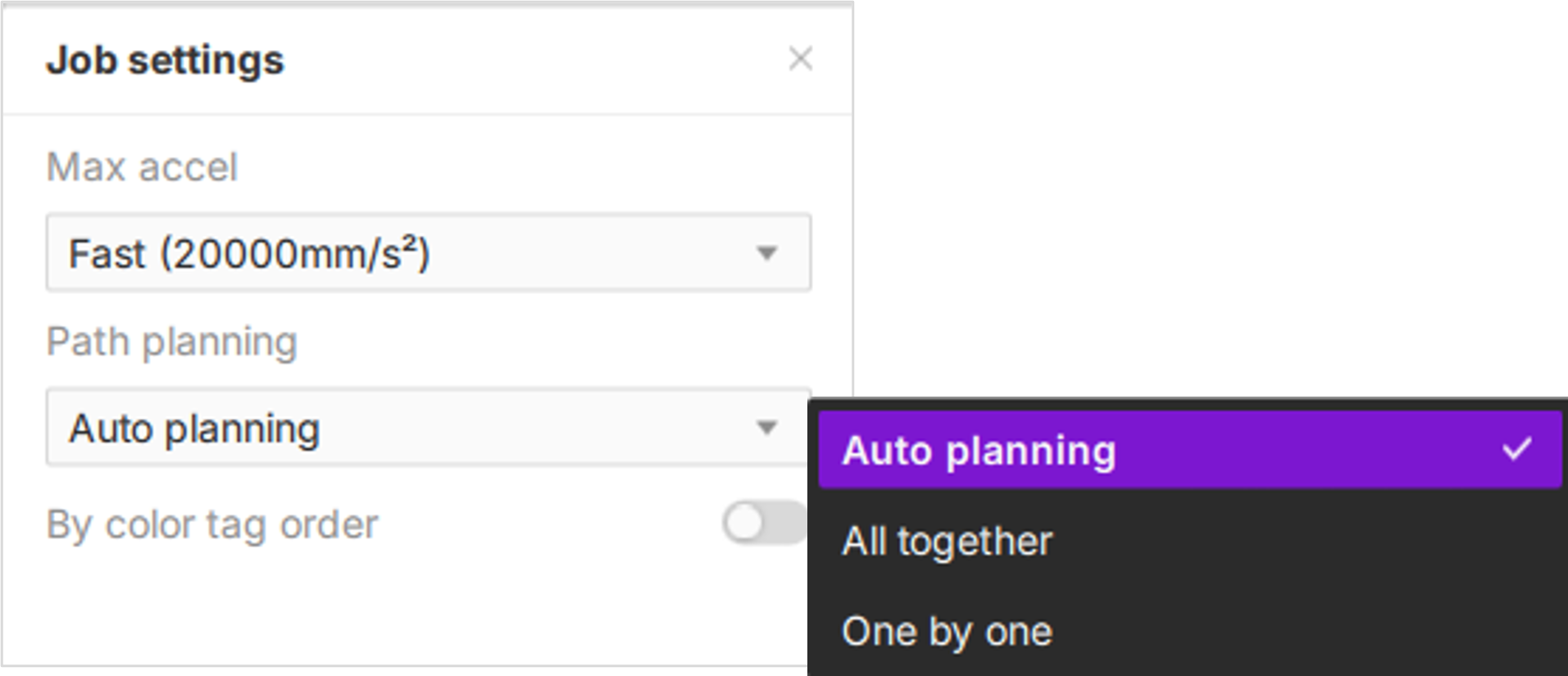Open the Max accel combo box
This screenshot has height=676, width=1568.
click(x=427, y=252)
